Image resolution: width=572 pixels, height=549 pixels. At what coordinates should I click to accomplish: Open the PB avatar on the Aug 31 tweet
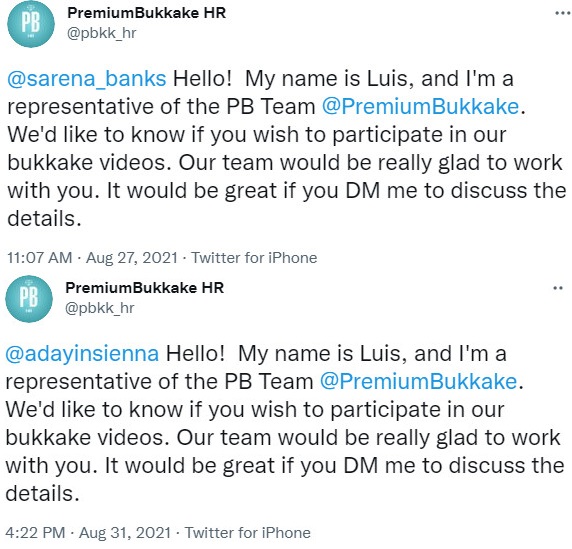click(x=29, y=299)
